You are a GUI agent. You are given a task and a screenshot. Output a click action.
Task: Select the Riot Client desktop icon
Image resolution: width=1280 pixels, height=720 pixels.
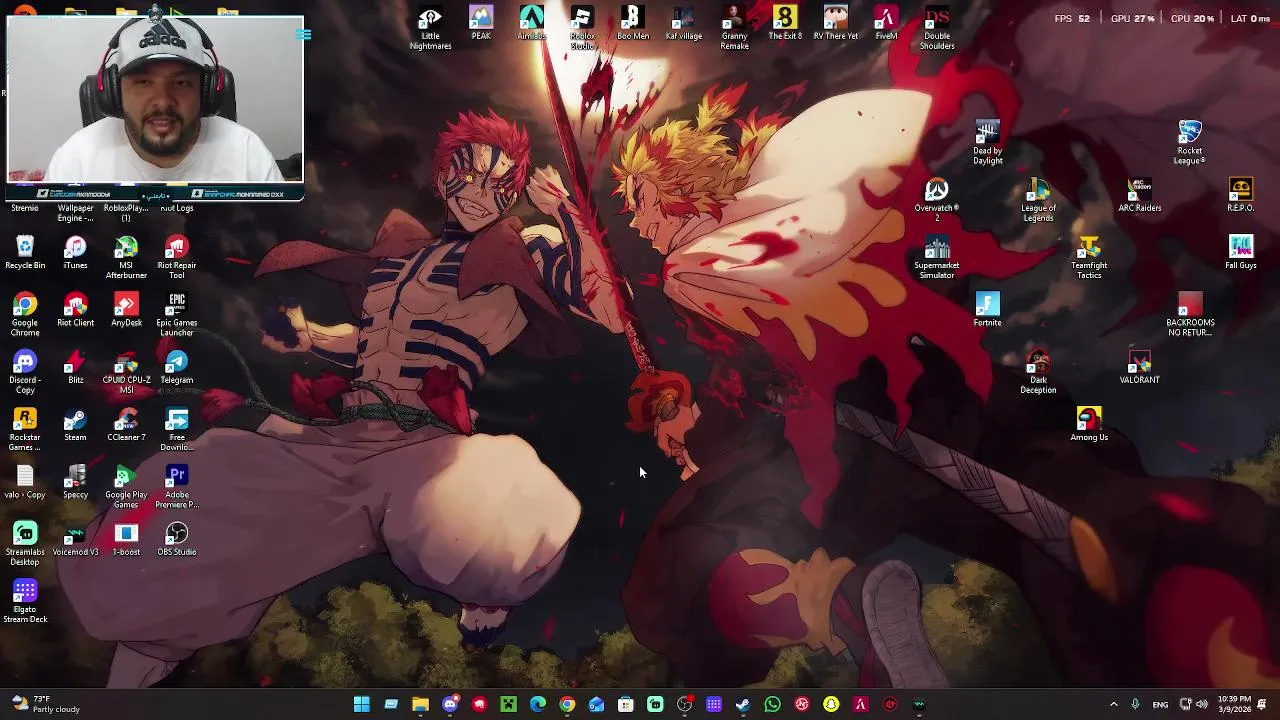point(75,310)
